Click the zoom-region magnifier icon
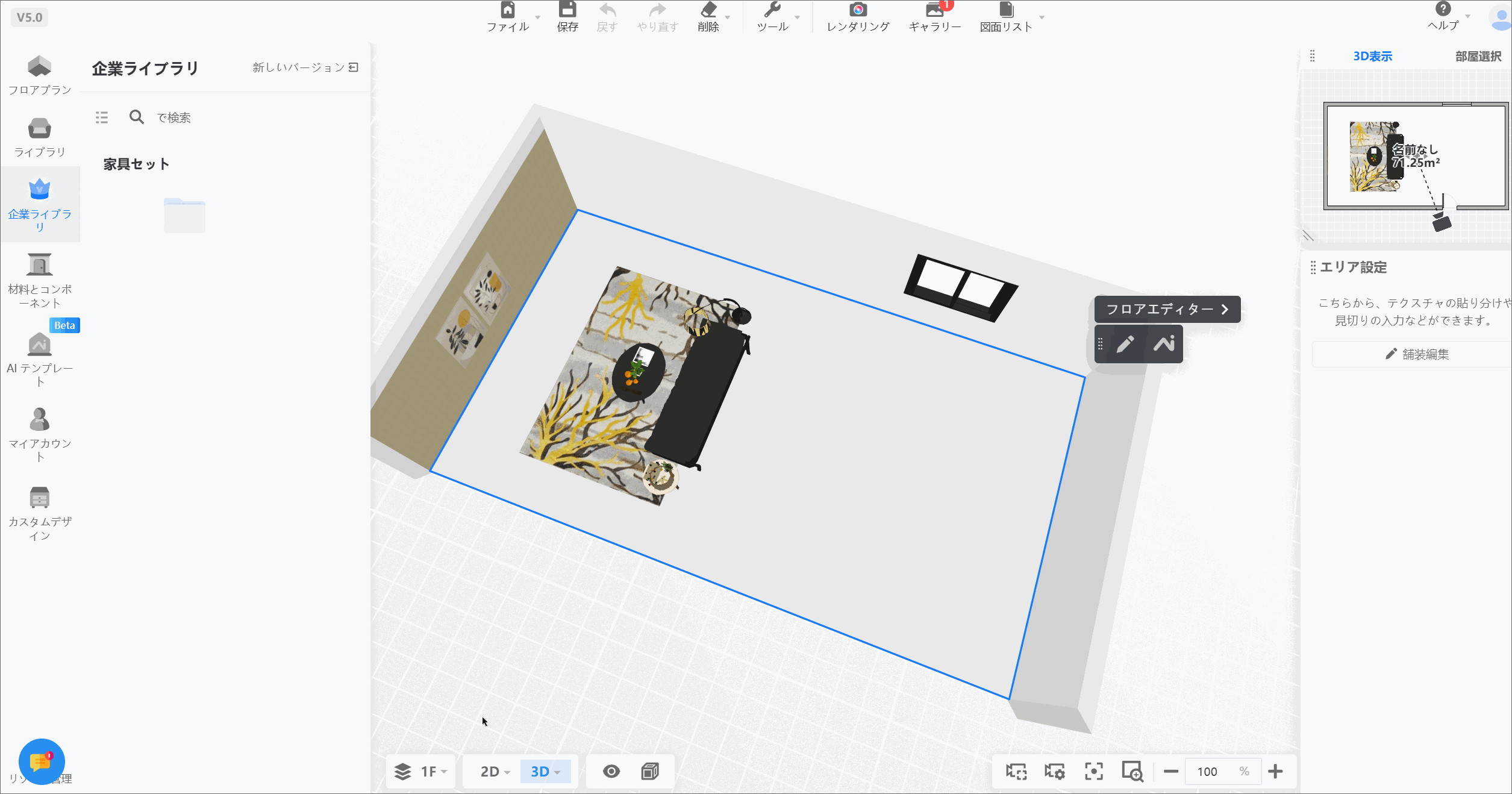The width and height of the screenshot is (1512, 794). 1132,771
